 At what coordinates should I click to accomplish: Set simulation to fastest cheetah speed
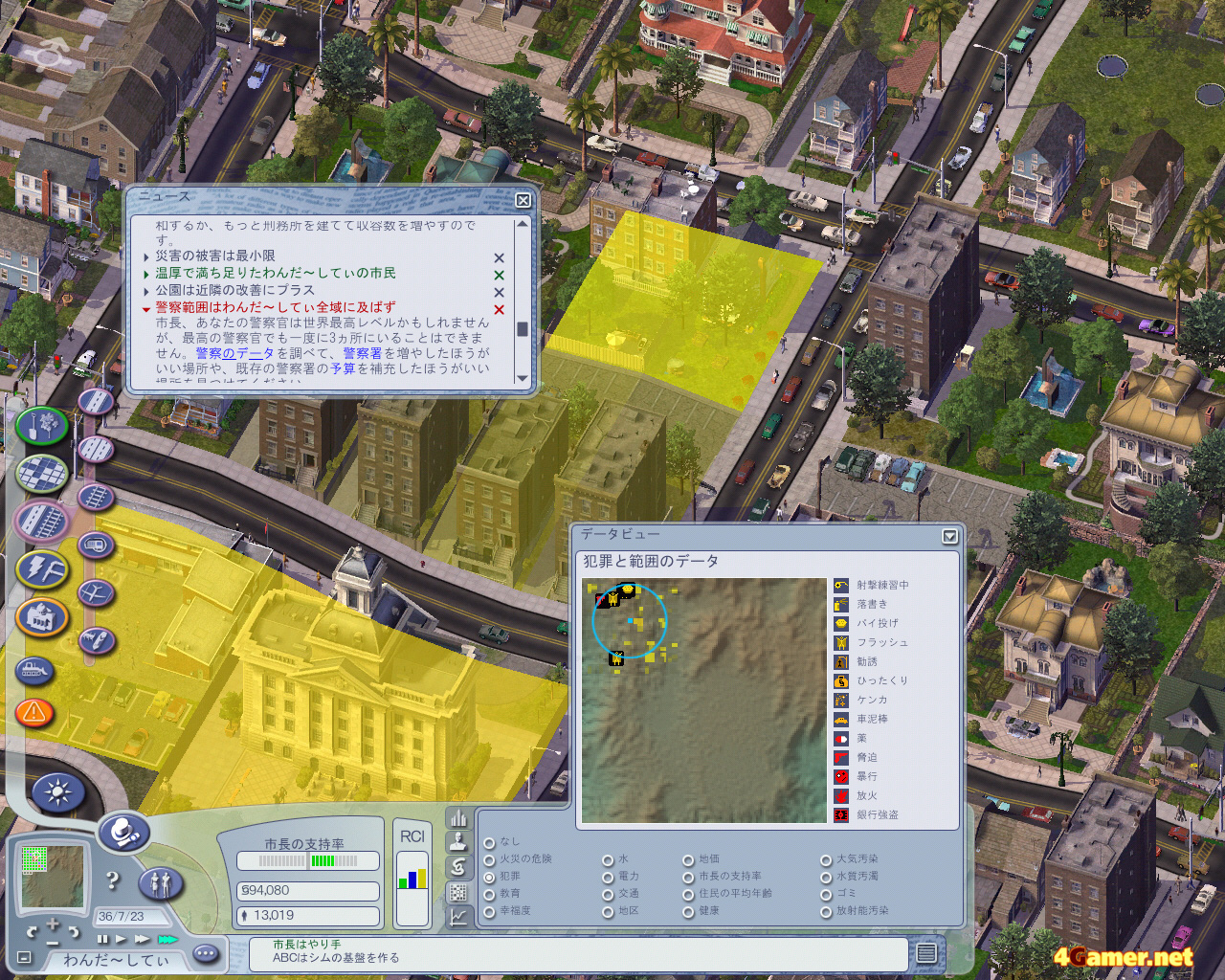coord(168,940)
